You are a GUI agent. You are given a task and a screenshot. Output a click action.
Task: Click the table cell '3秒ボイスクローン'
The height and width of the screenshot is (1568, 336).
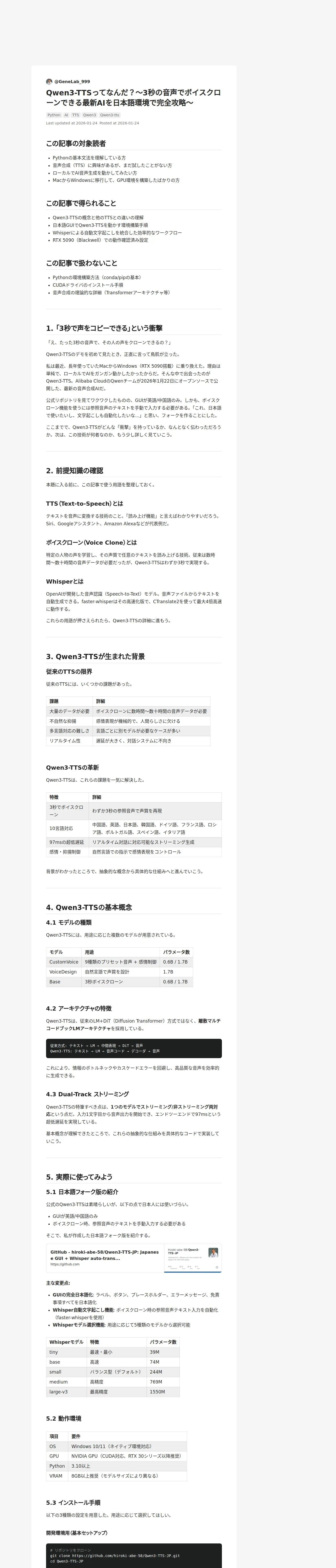point(121,982)
